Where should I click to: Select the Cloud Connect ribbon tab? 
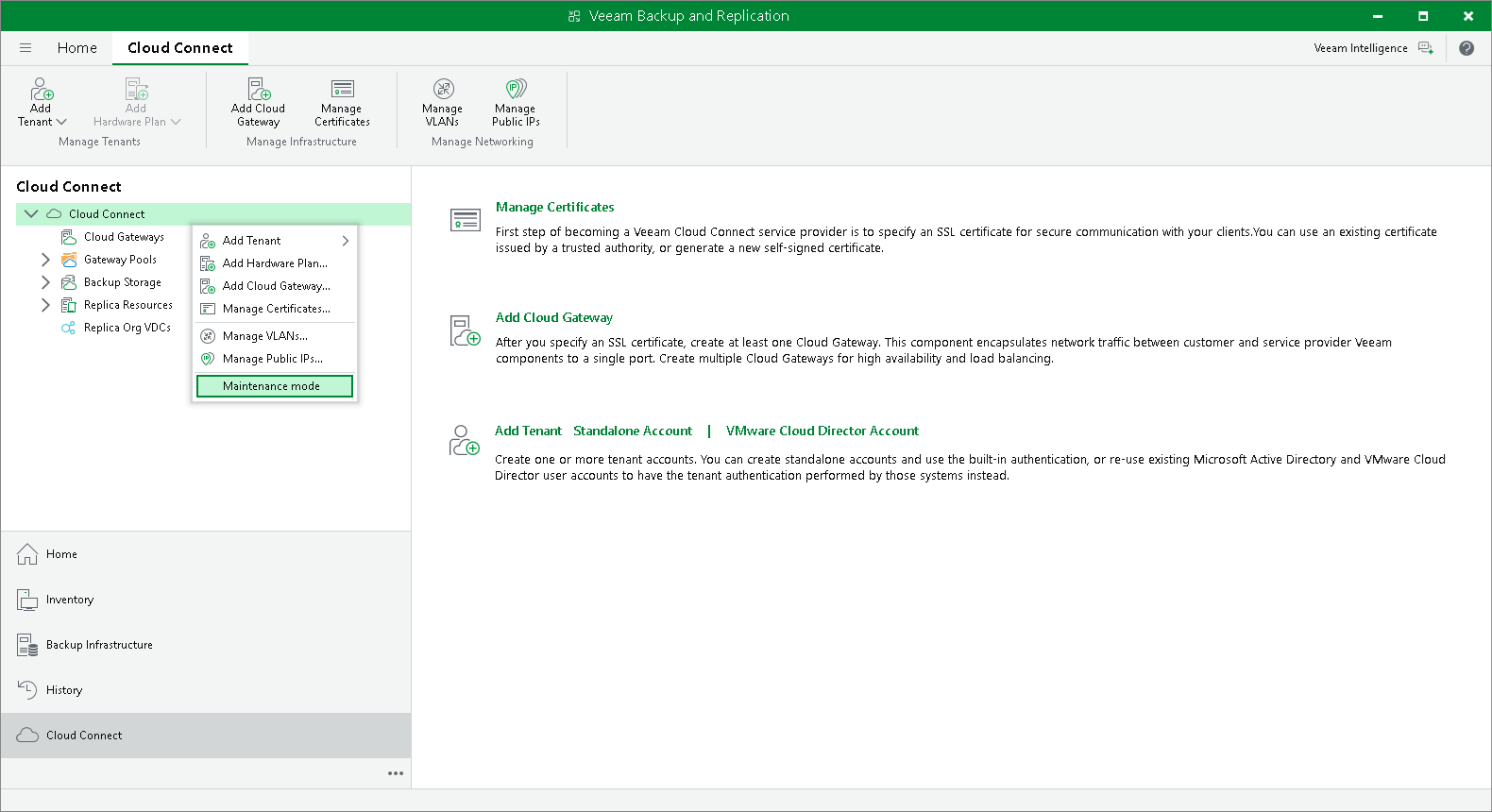180,48
